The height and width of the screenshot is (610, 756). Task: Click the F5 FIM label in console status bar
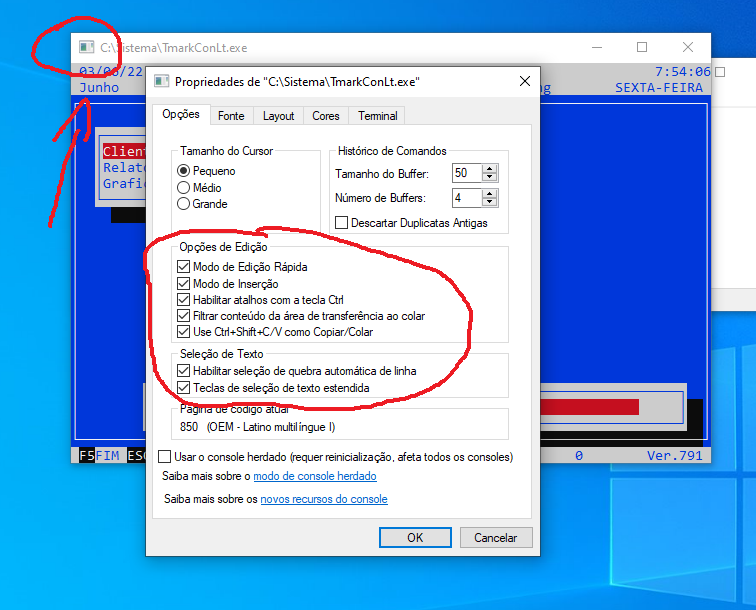[x=99, y=455]
